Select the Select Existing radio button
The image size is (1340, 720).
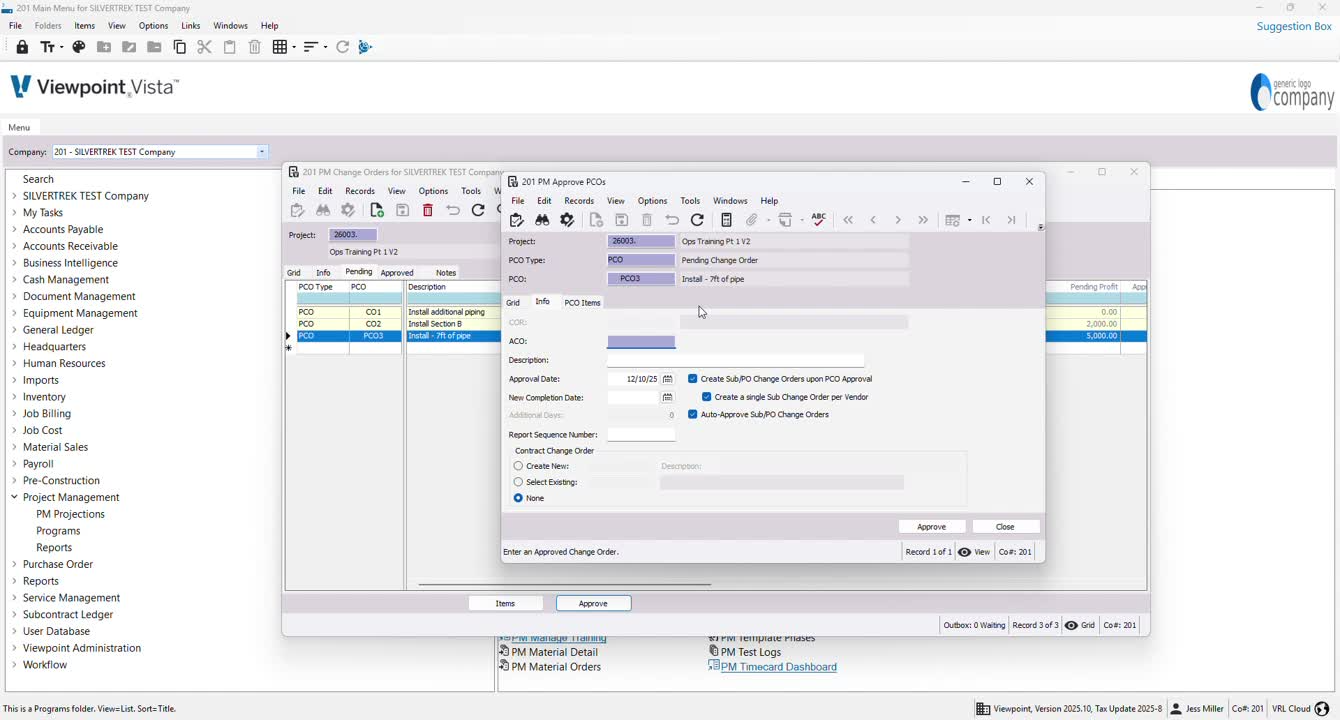click(518, 482)
